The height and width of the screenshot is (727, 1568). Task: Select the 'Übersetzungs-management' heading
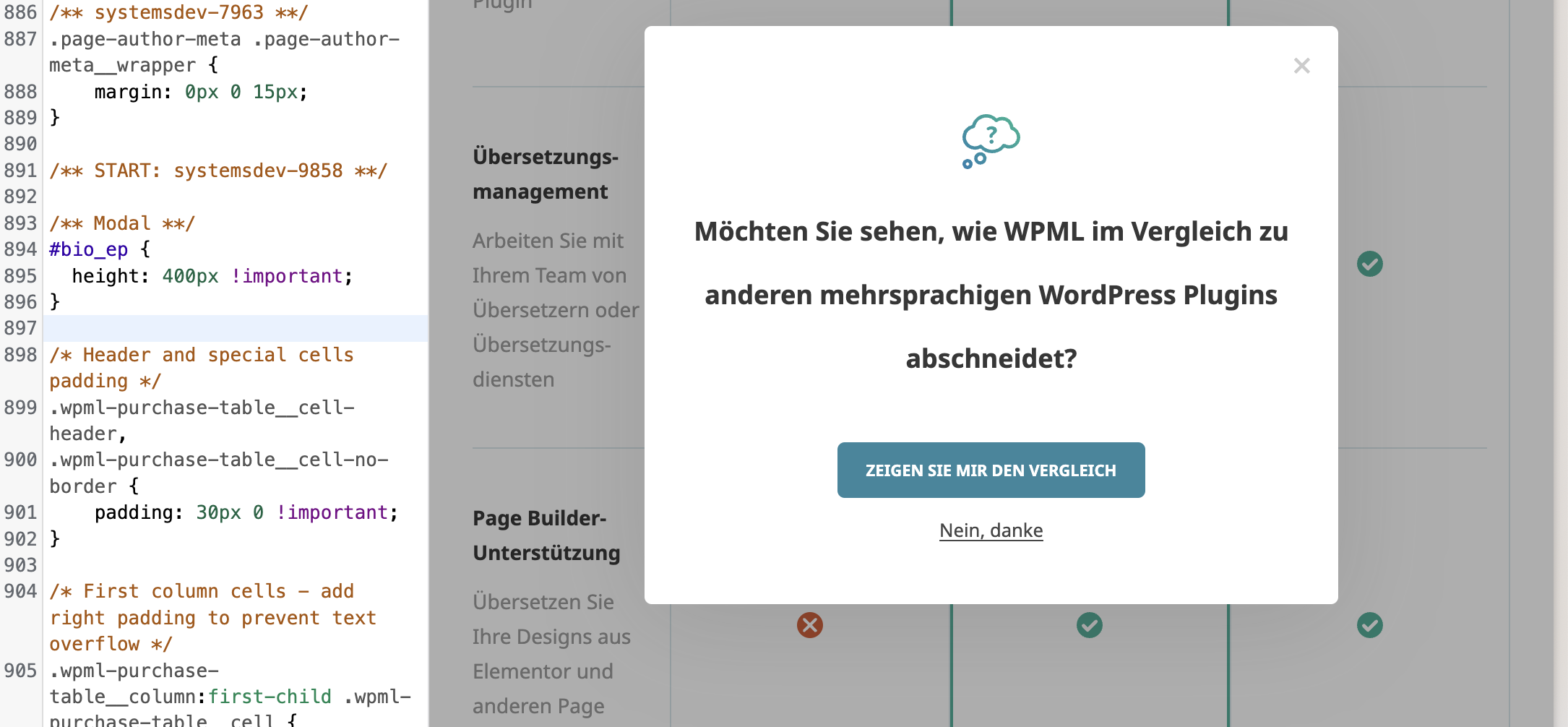click(546, 174)
